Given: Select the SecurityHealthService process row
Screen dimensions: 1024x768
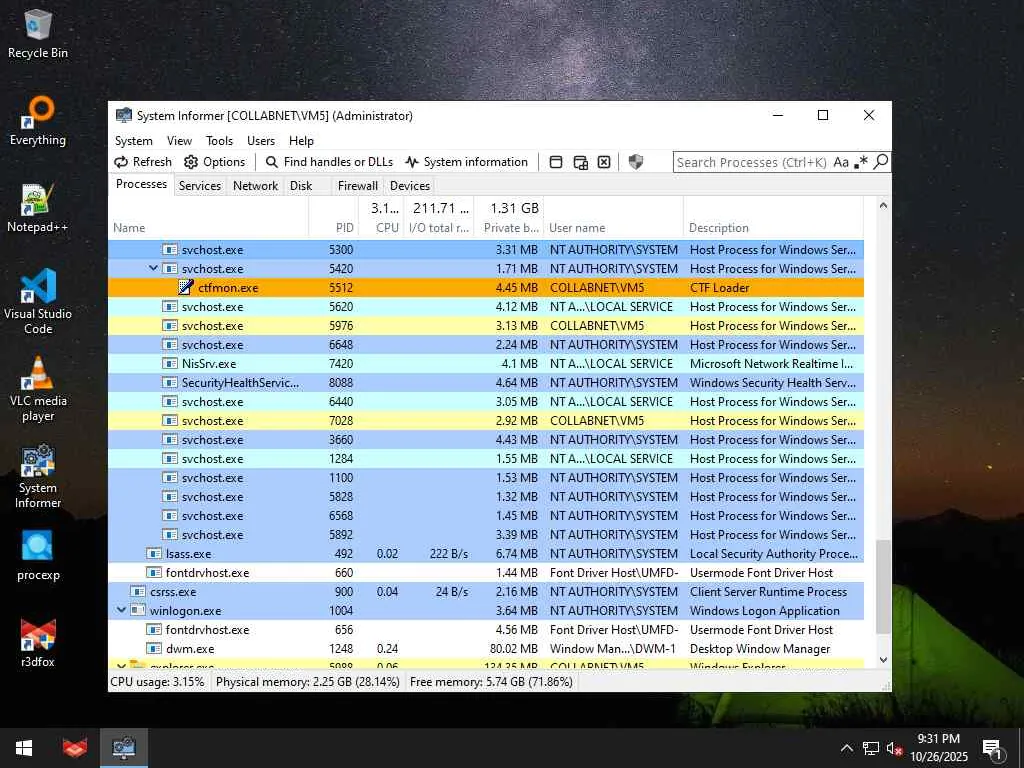Looking at the screenshot, I should tap(486, 383).
